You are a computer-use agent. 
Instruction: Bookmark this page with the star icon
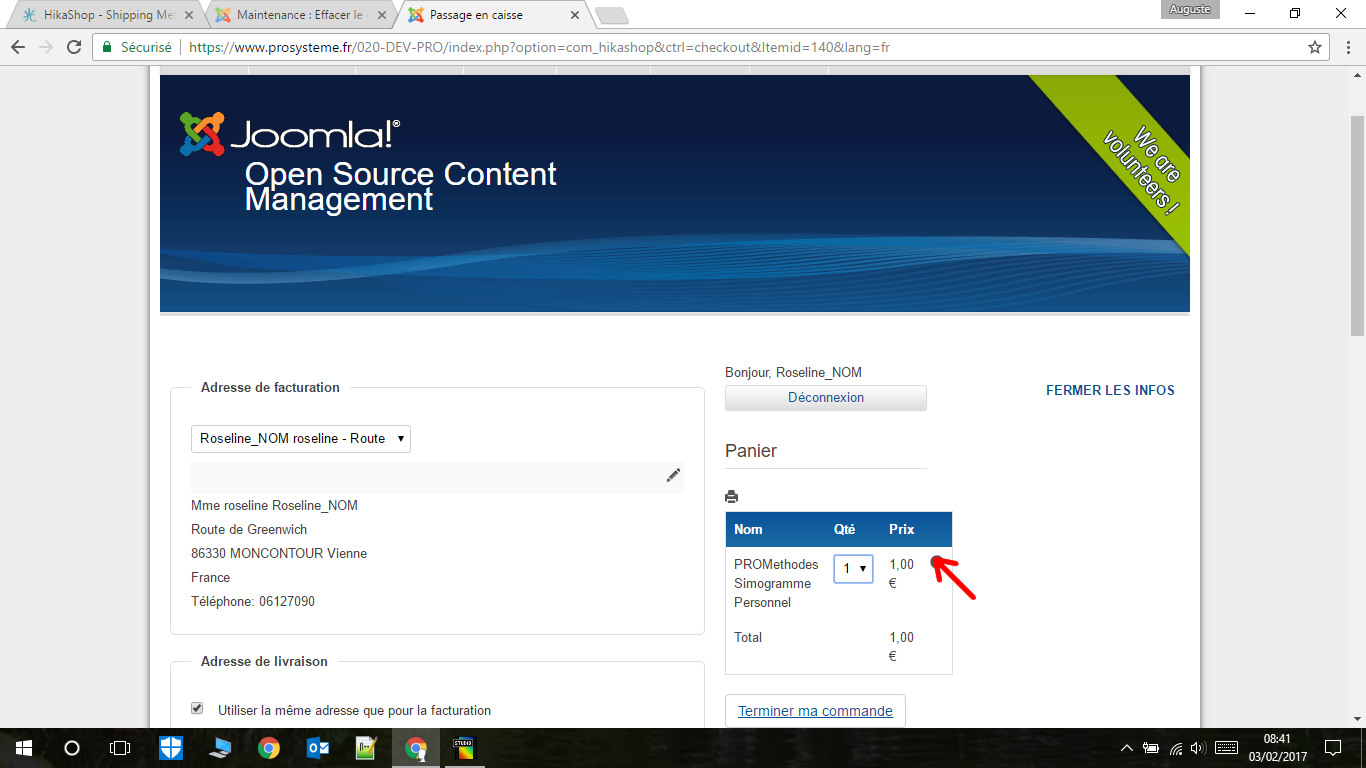(x=1315, y=47)
